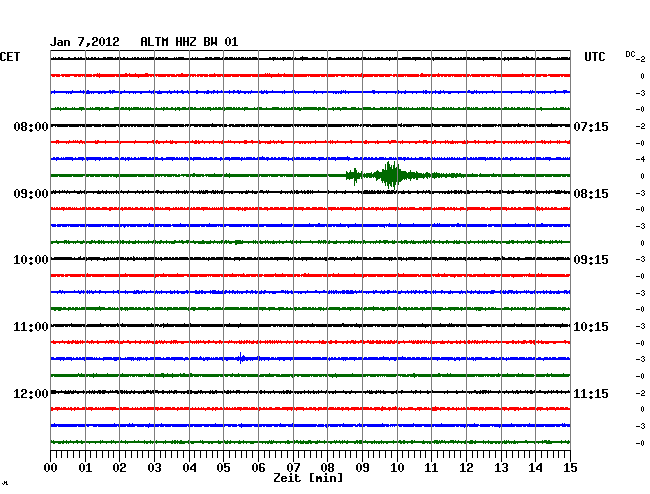Click the small green blip on the 09:45 trace
The height and width of the screenshot is (494, 650).
point(238,242)
